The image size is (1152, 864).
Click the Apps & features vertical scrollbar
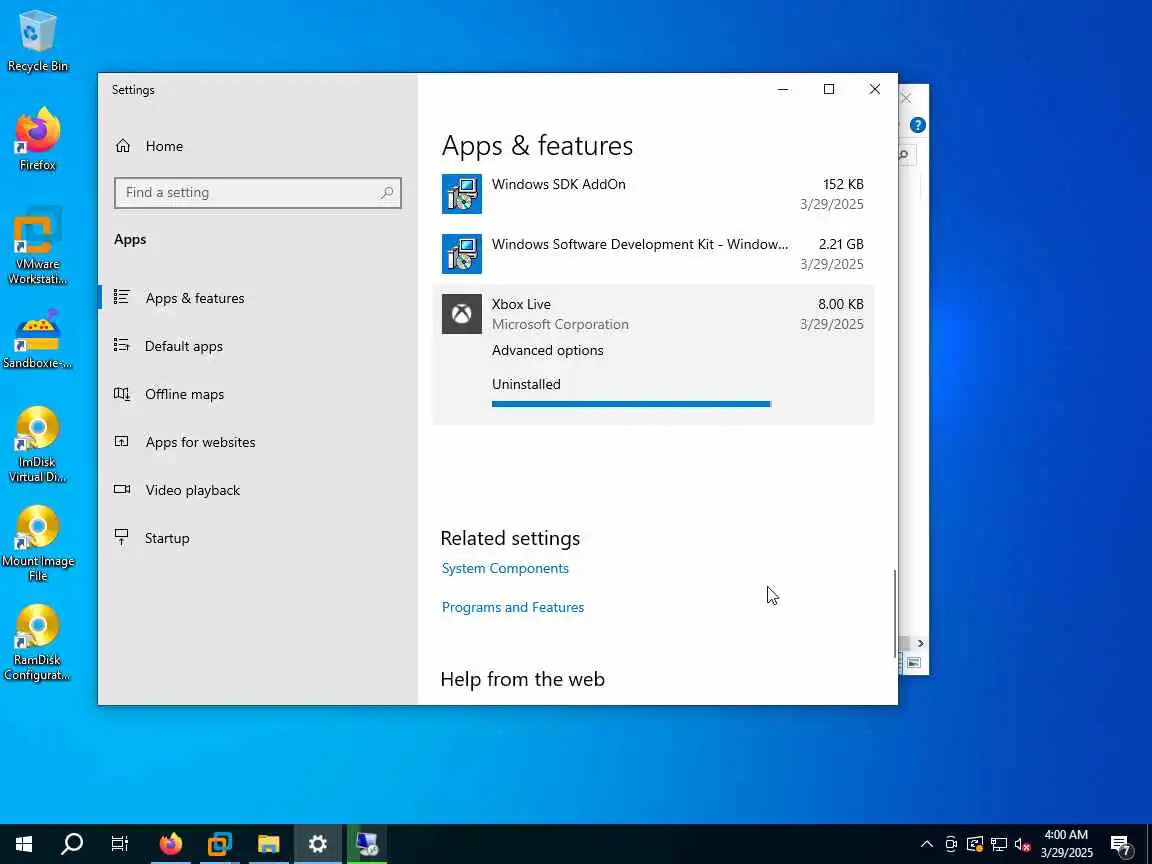click(x=894, y=613)
